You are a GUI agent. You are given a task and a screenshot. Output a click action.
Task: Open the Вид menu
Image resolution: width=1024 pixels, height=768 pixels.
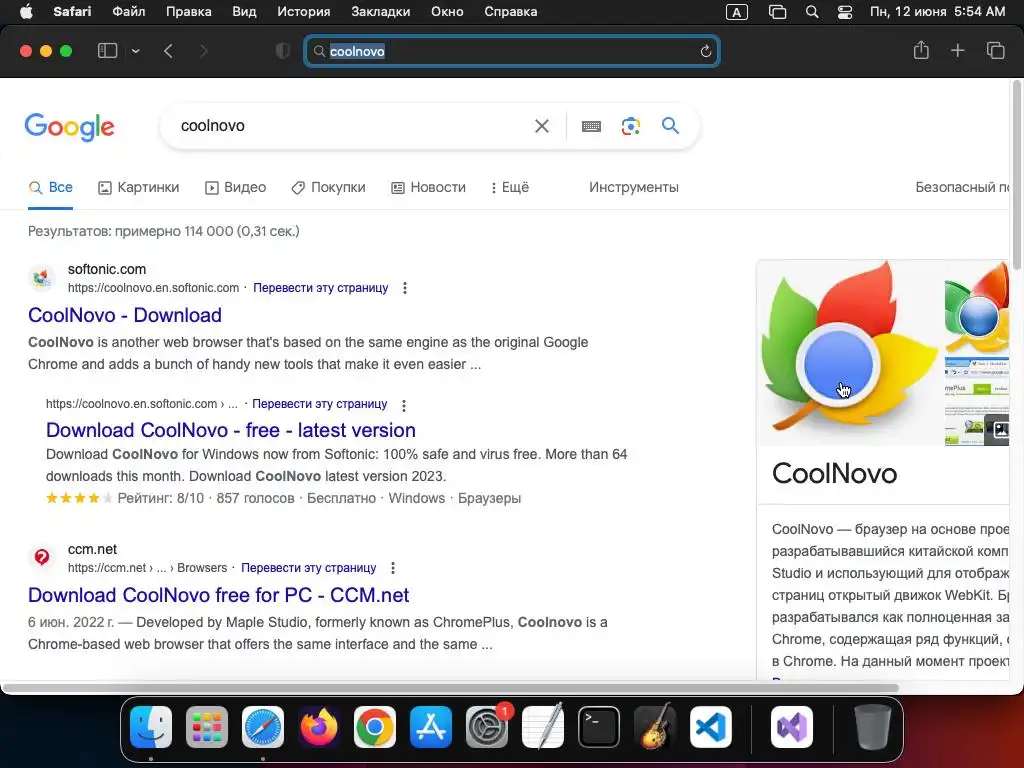tap(244, 12)
